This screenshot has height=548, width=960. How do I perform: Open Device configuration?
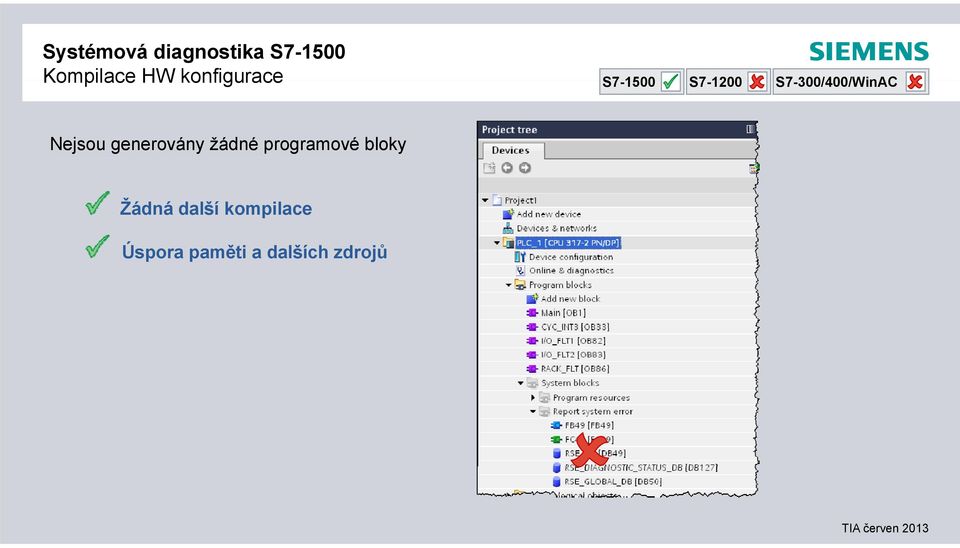click(571, 257)
